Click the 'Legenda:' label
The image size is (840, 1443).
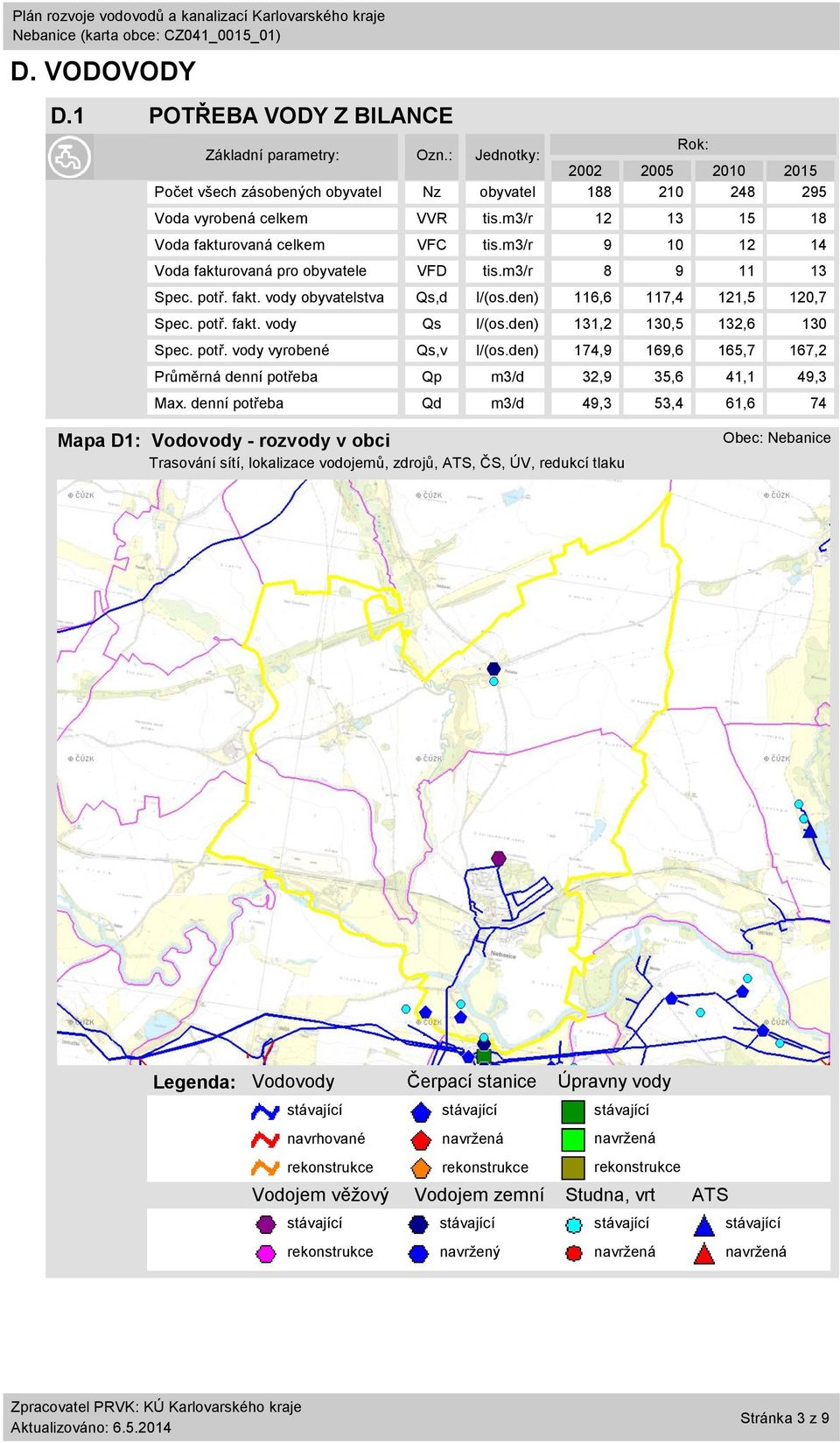pos(194,1082)
